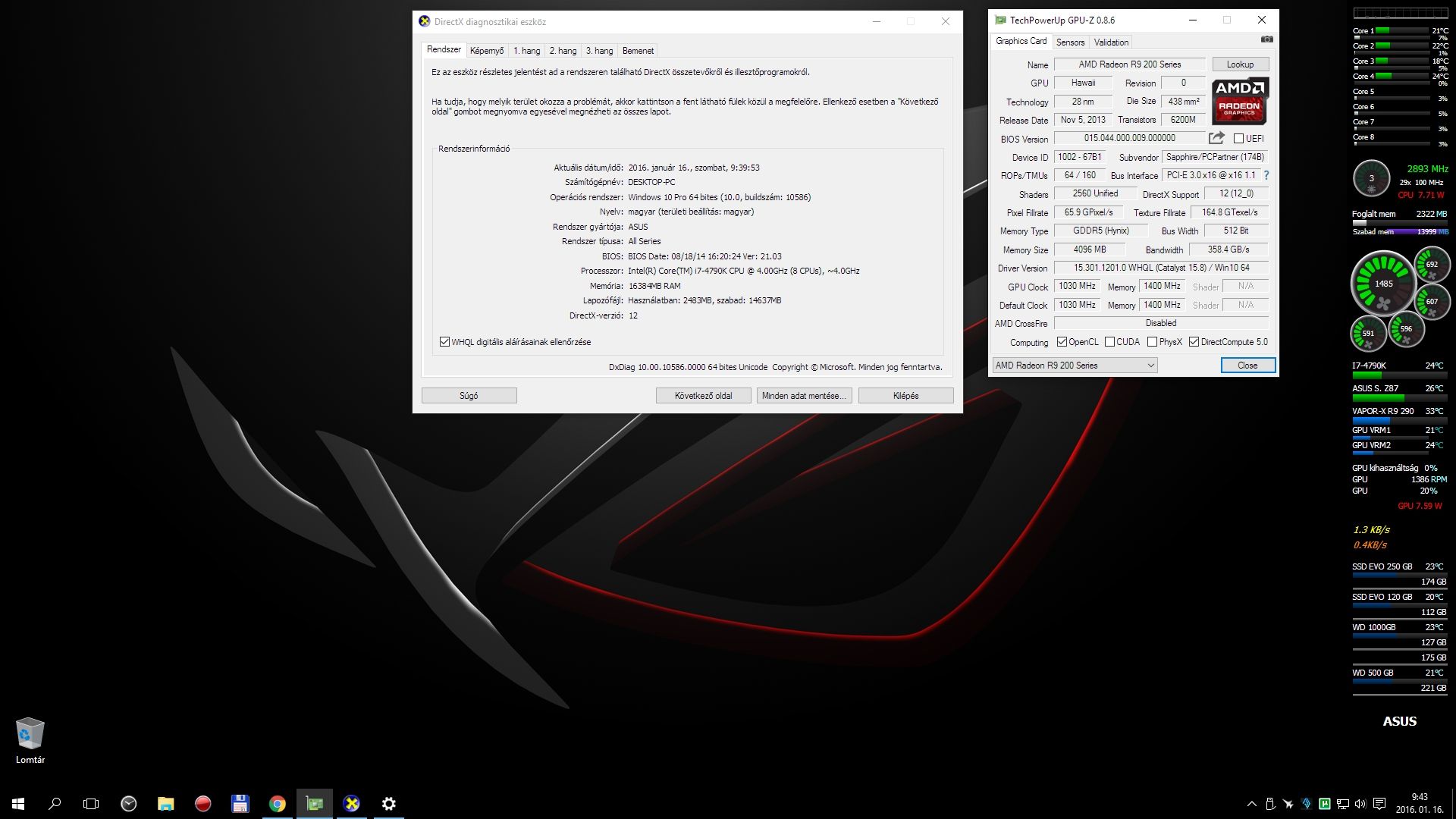Toggle the OpenCL checkbox

pyautogui.click(x=1062, y=342)
